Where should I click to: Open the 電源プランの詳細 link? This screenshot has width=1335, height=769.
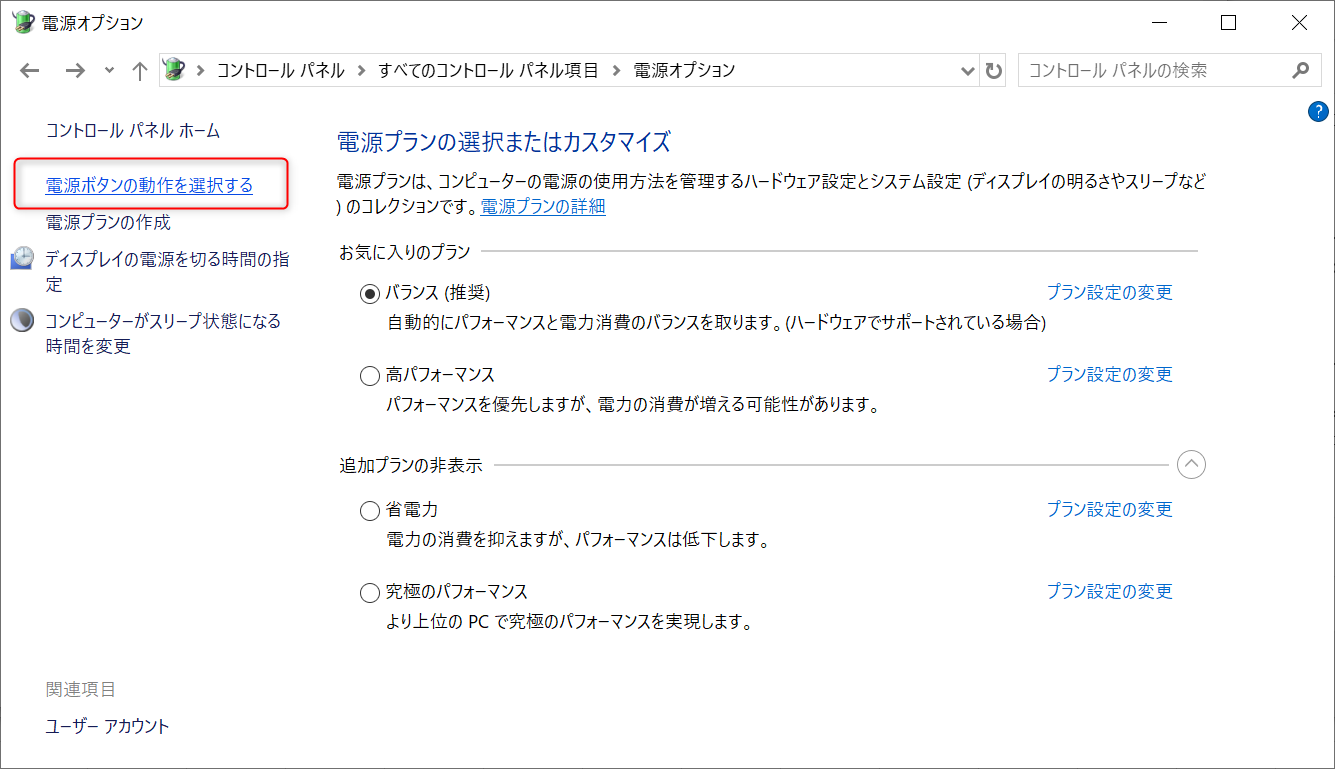click(x=543, y=207)
